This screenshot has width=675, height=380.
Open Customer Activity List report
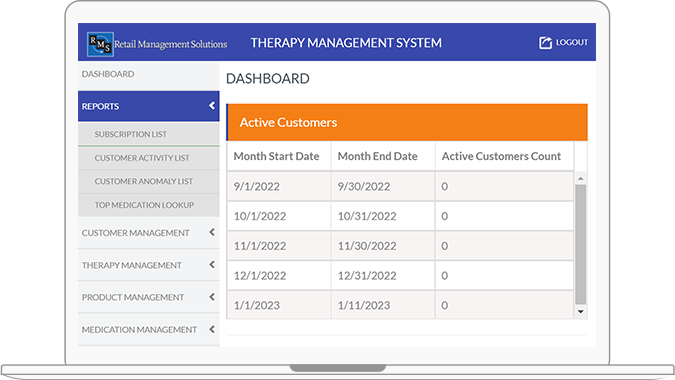(149, 158)
